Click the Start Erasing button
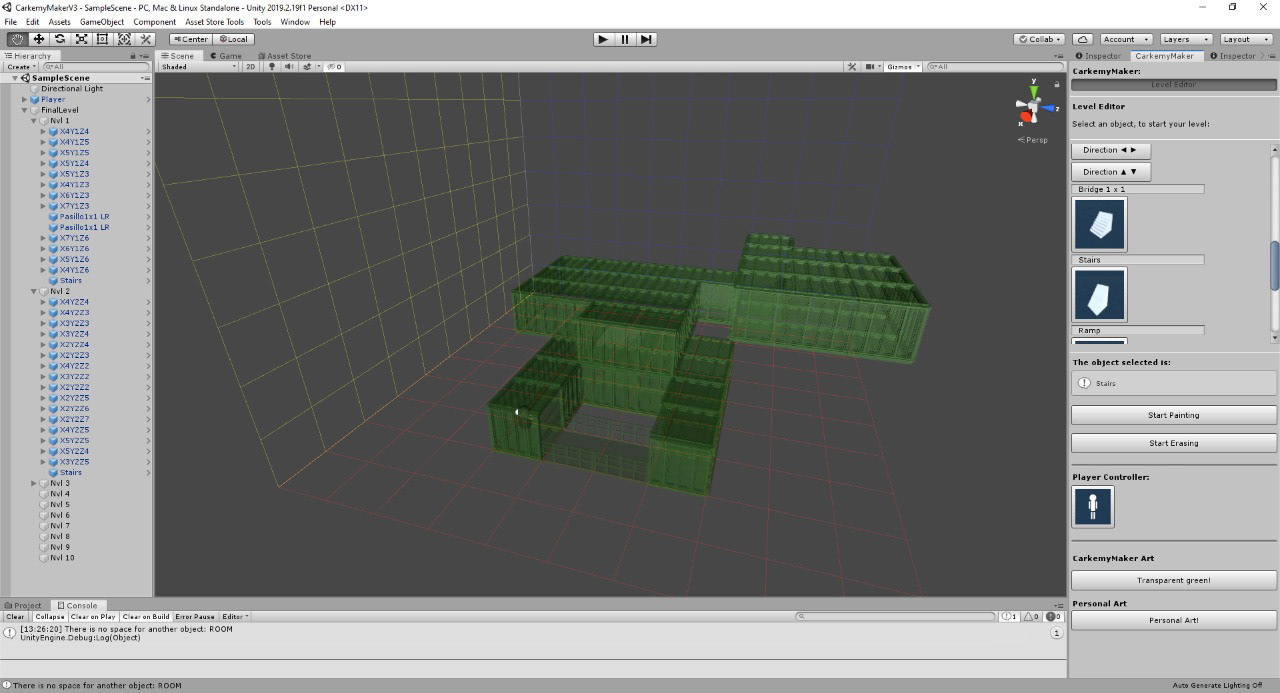1280x693 pixels. pyautogui.click(x=1174, y=443)
